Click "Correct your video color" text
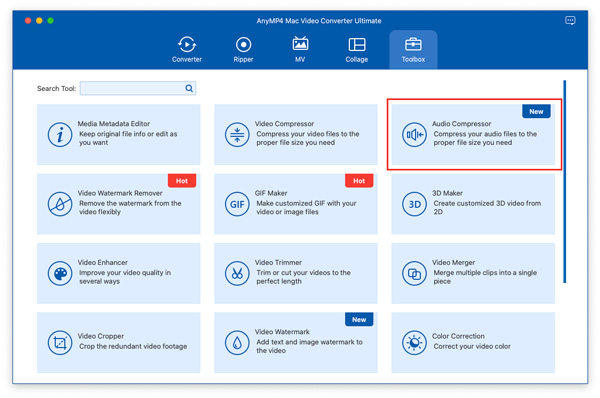Viewport: 600px width, 398px height. click(472, 346)
